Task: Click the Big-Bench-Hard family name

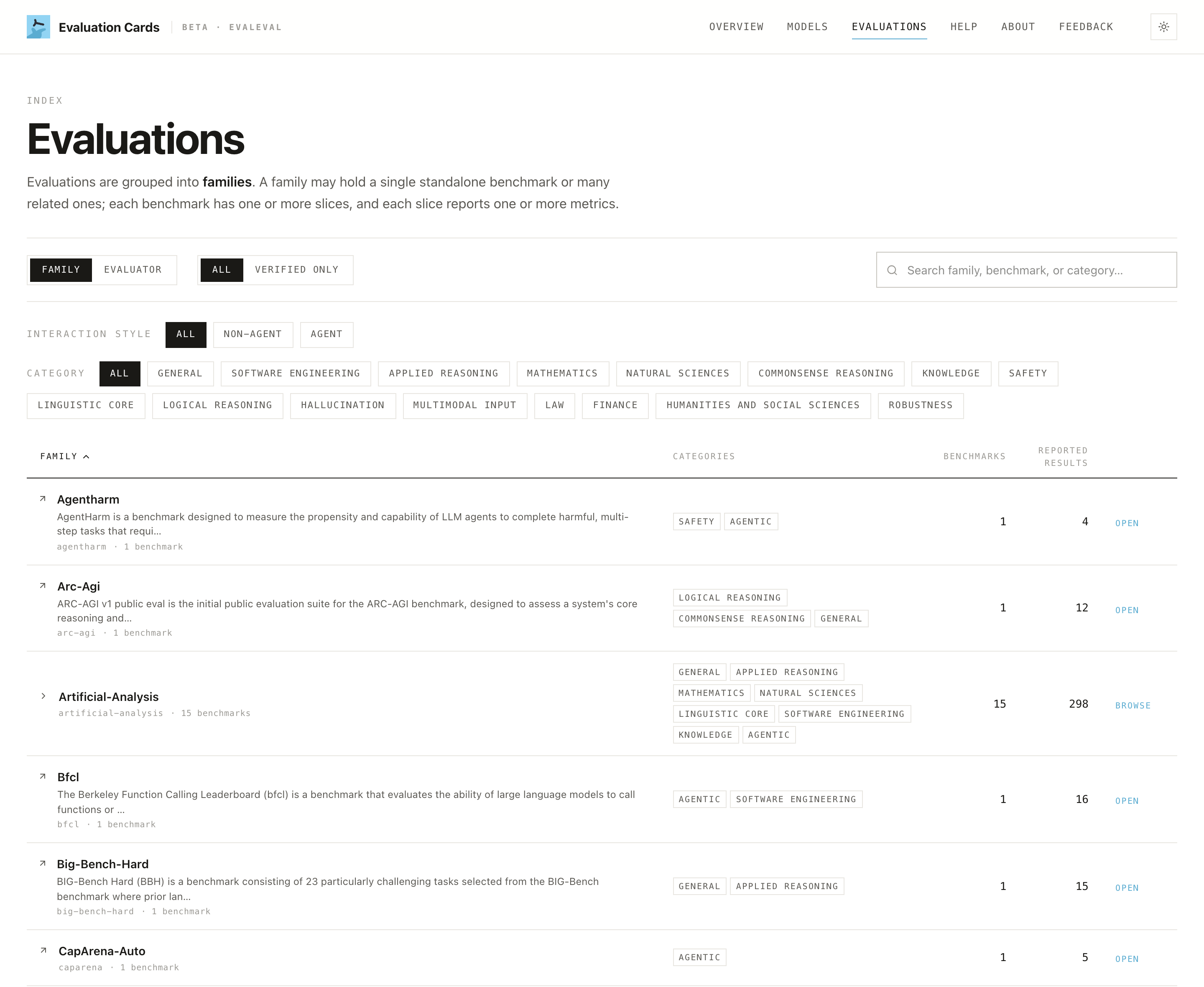Action: click(103, 864)
